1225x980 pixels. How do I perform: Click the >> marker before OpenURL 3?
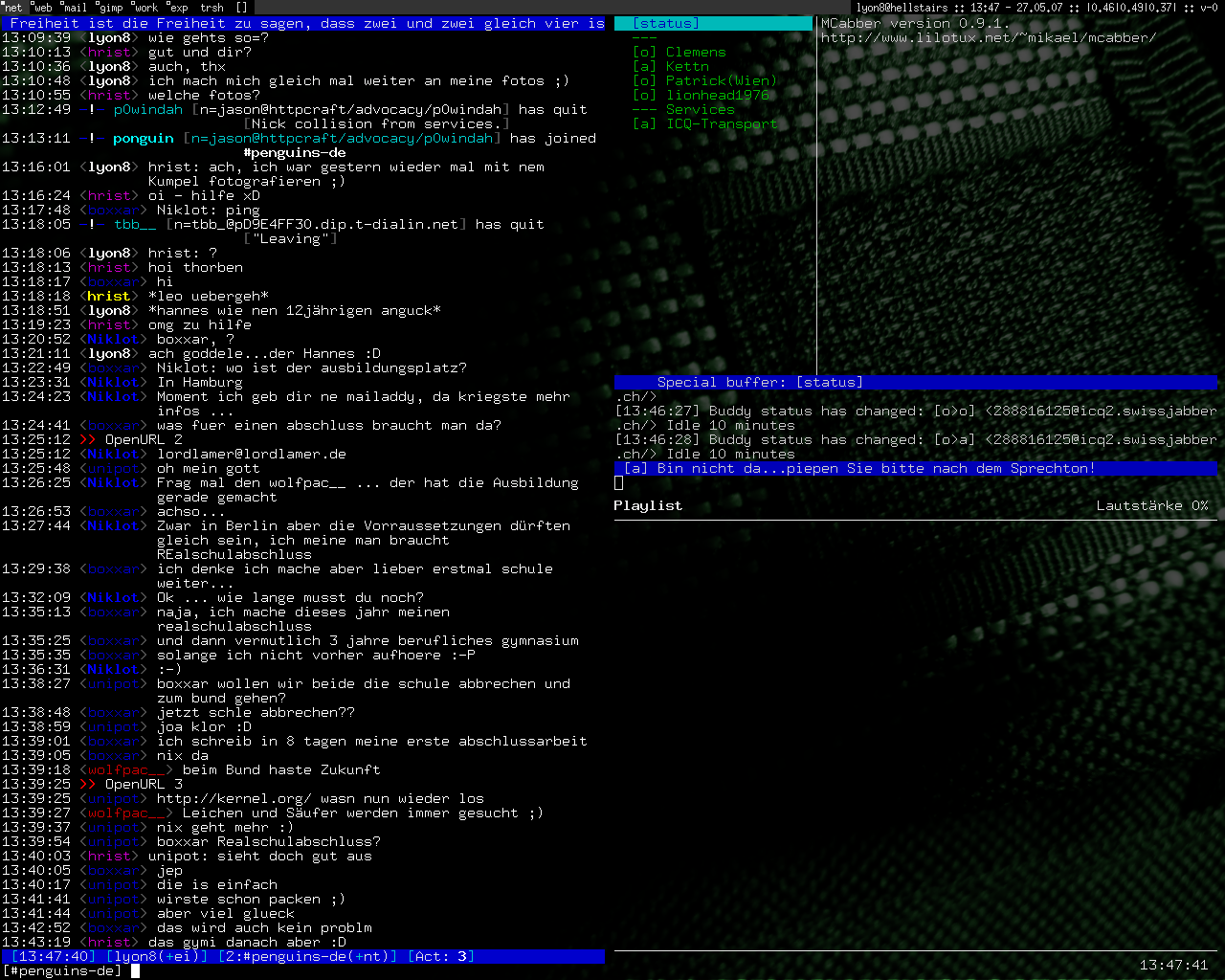click(88, 785)
